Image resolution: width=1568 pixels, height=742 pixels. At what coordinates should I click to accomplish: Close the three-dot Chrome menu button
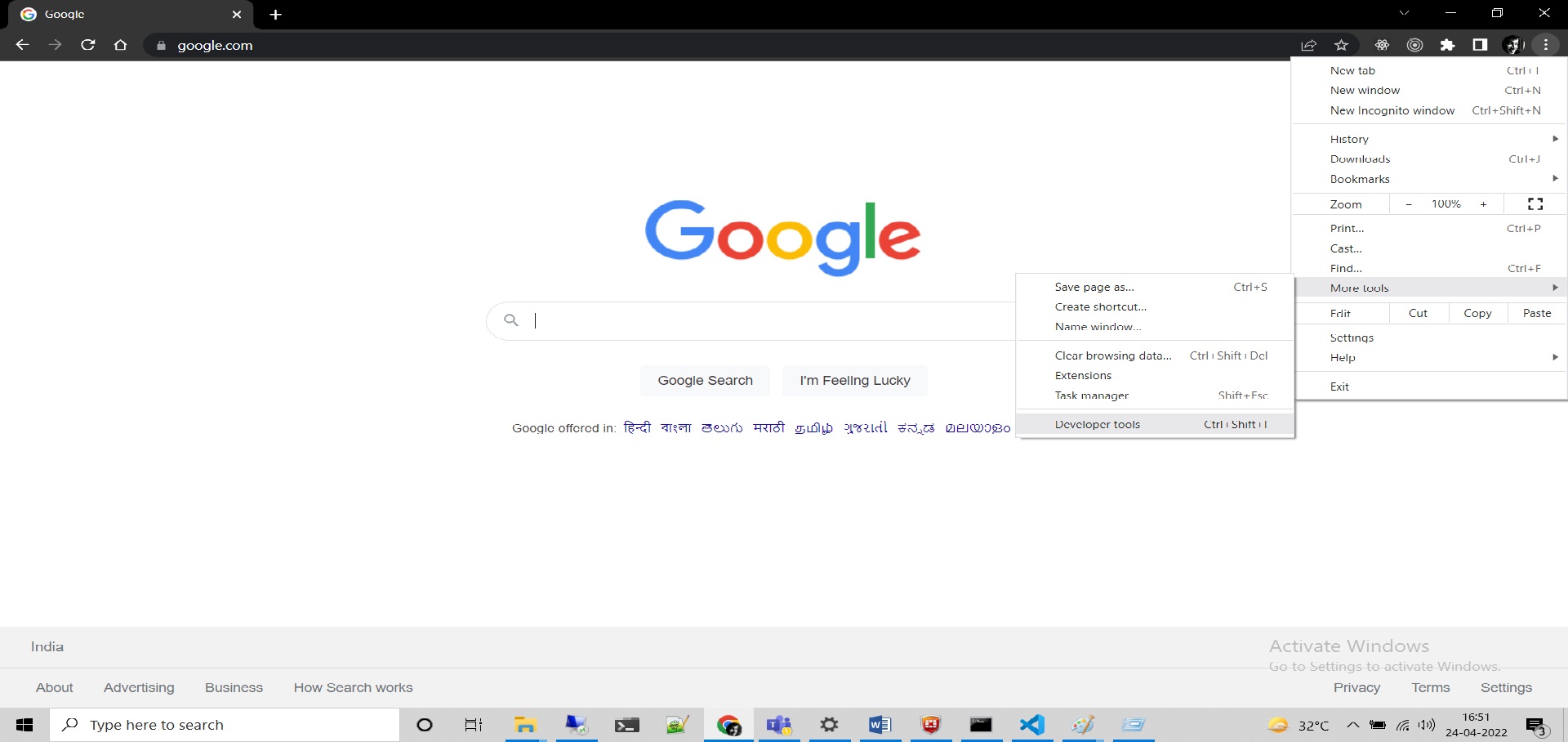[x=1546, y=45]
